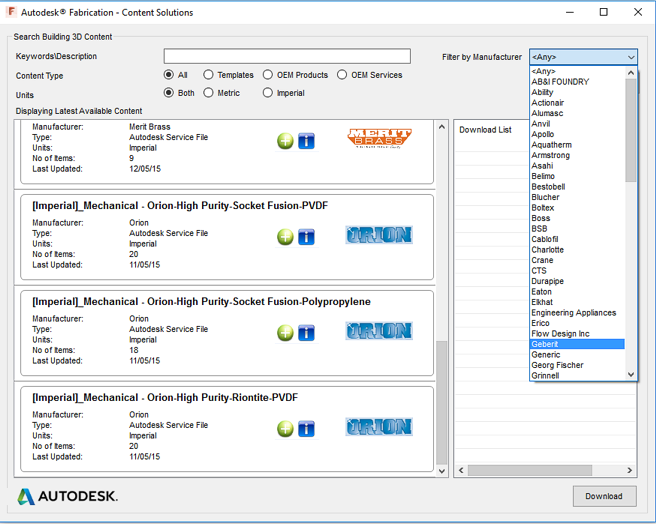656x524 pixels.
Task: Select OEM Products radio button
Action: coord(268,75)
